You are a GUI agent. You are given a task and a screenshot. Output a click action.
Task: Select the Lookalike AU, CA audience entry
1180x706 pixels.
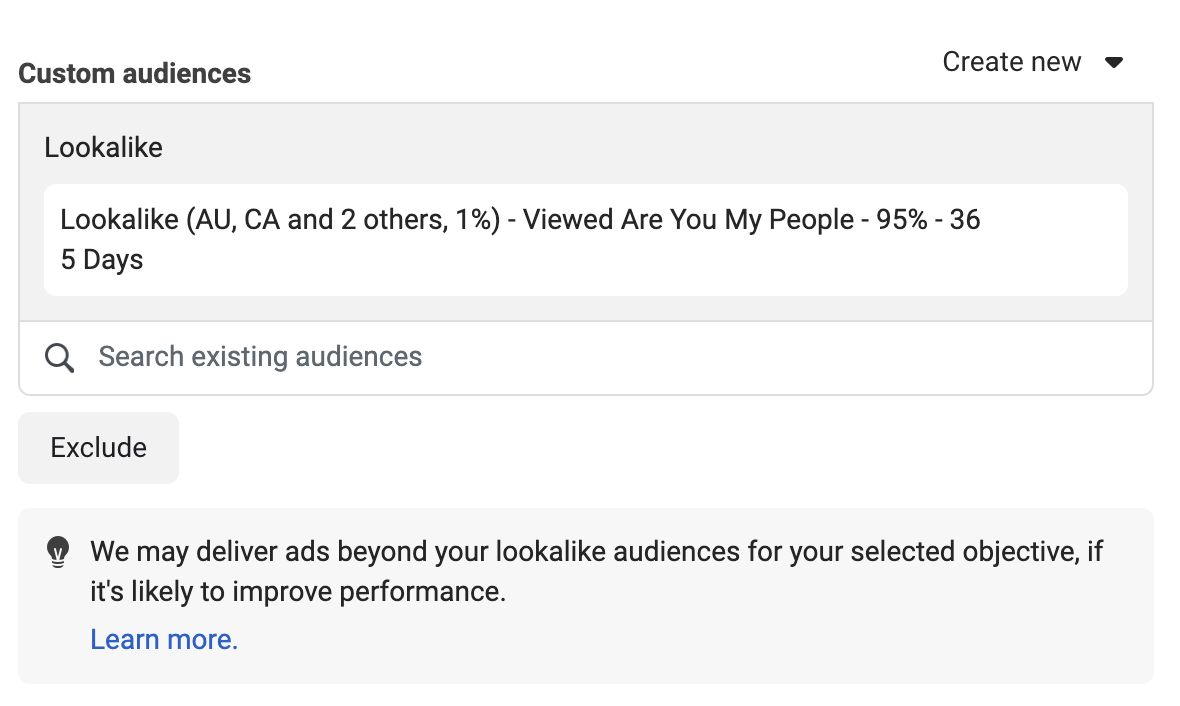[x=585, y=239]
